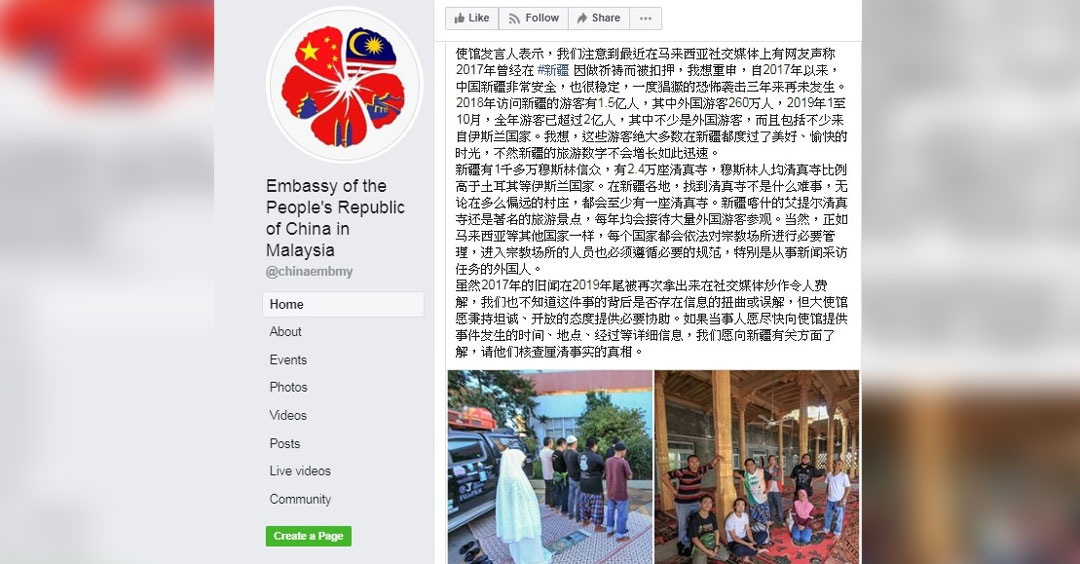Click the thumbs-up Like icon
The image size is (1080, 564).
point(459,19)
